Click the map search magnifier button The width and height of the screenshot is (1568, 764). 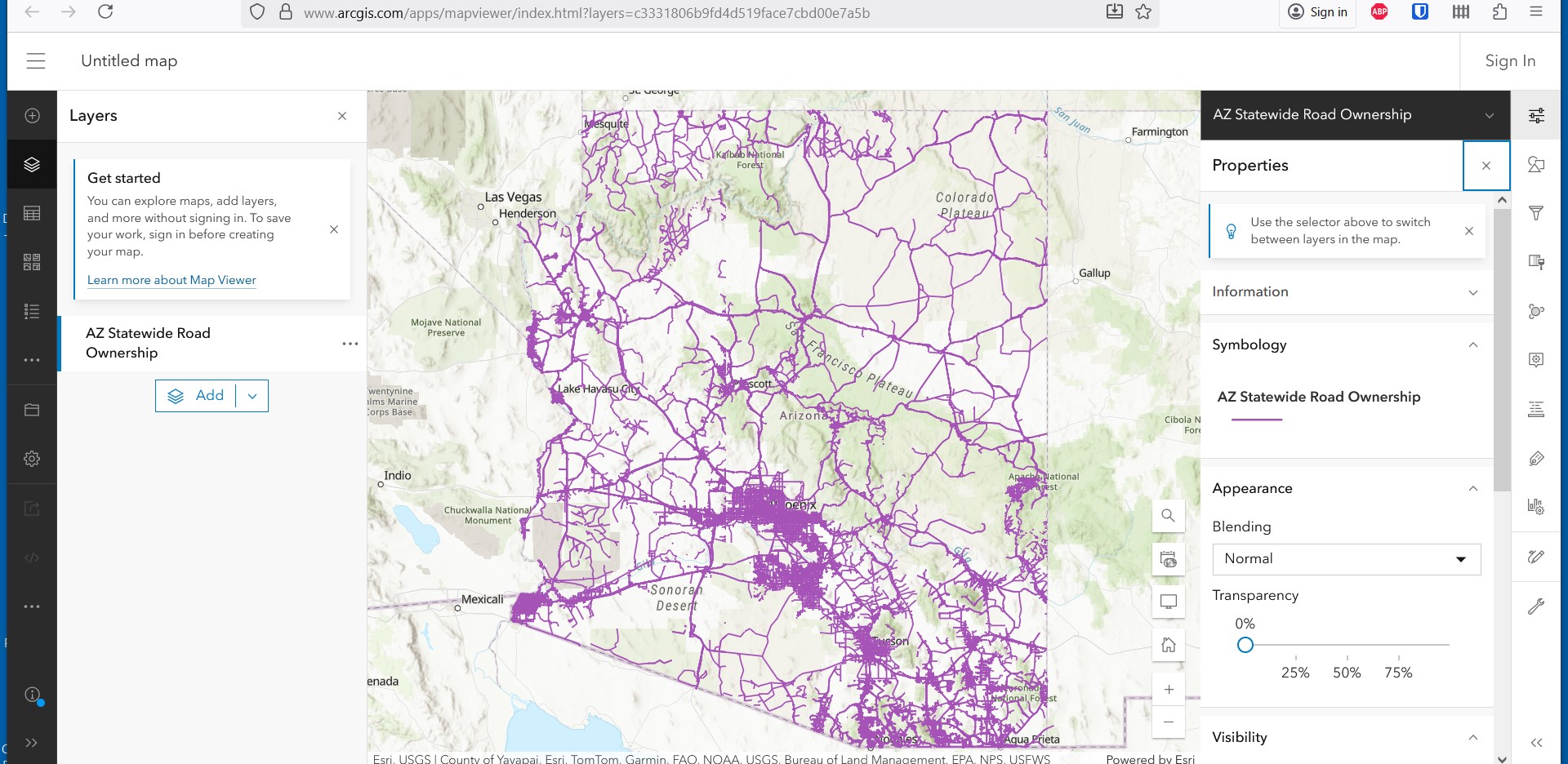[x=1168, y=516]
